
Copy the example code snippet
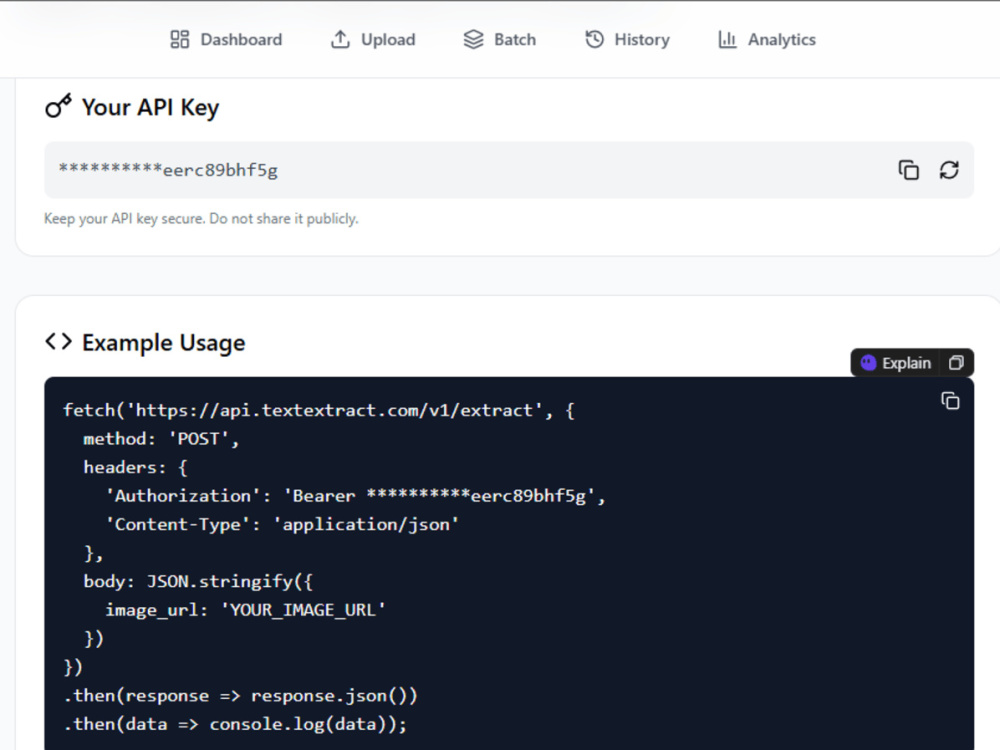pos(950,401)
